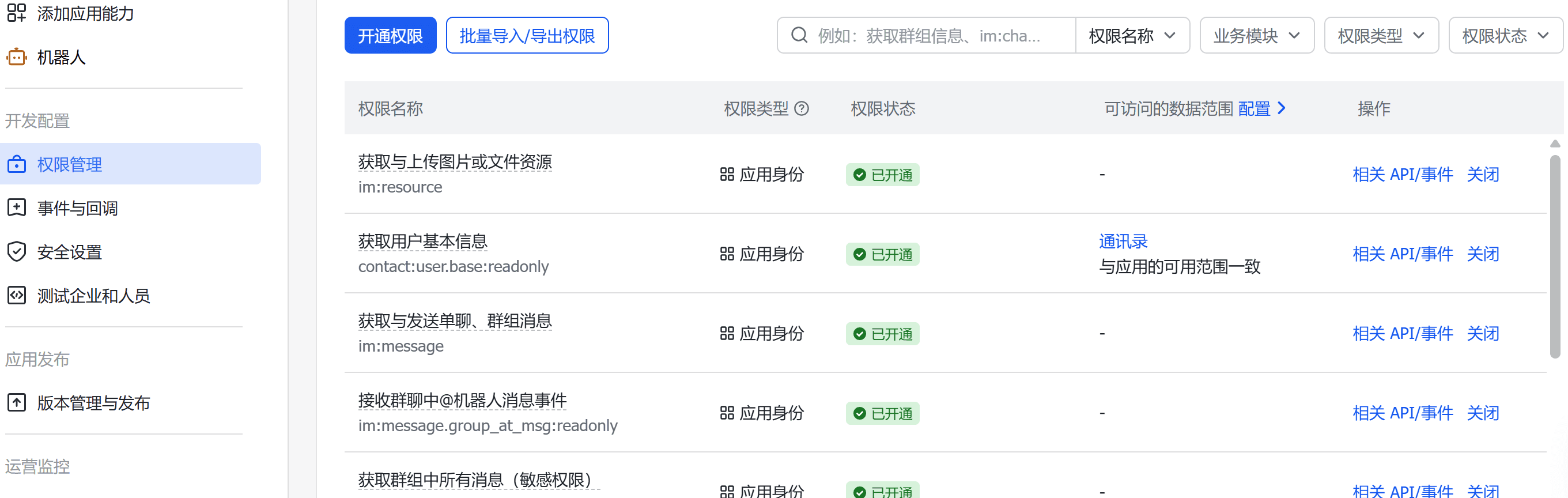The width and height of the screenshot is (1568, 498).
Task: Click 批量导入/导出权限 button
Action: [527, 35]
